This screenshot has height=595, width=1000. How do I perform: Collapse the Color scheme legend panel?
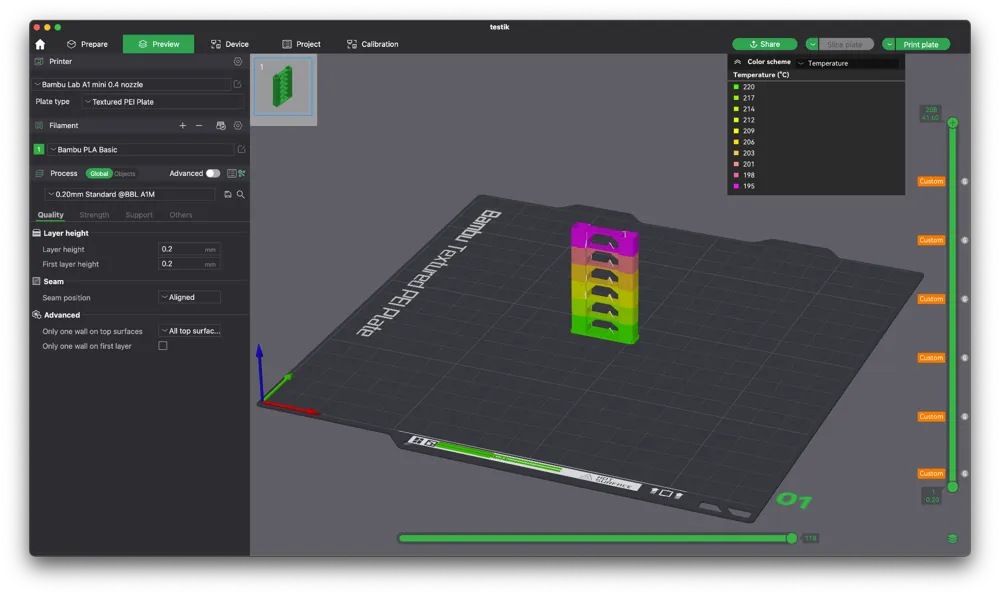737,62
